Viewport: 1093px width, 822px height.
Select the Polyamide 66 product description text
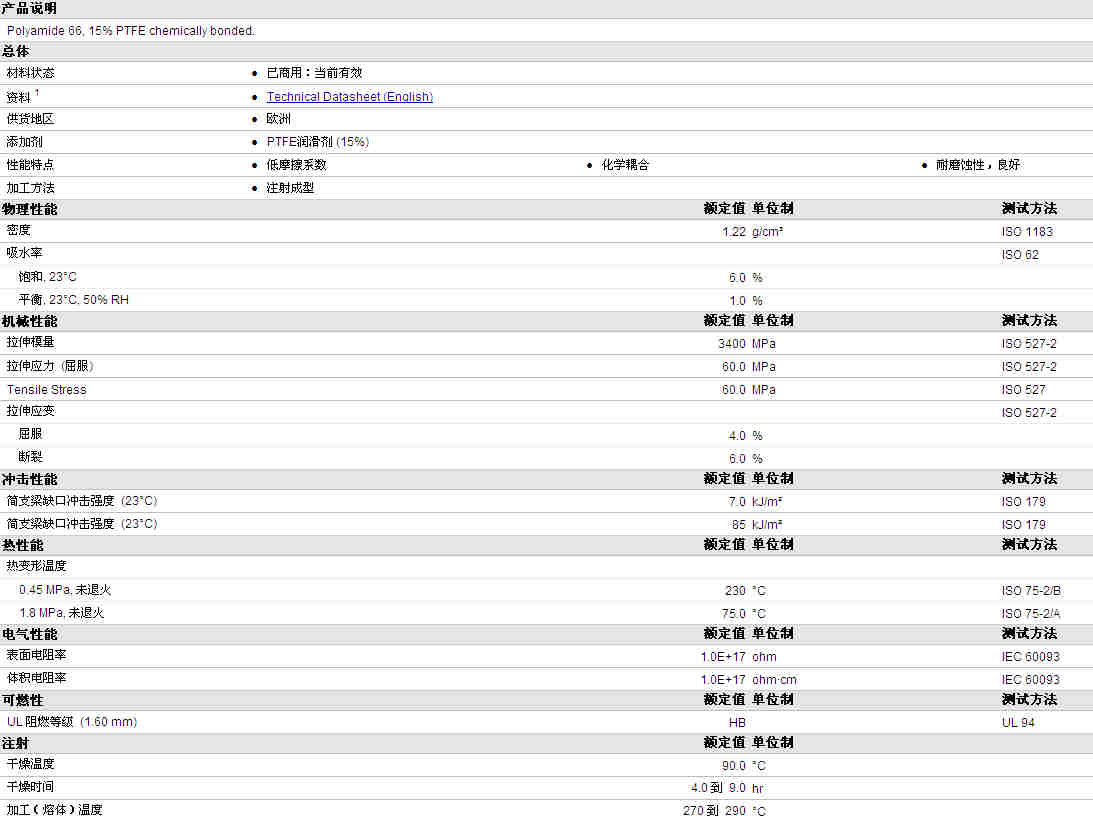point(130,31)
